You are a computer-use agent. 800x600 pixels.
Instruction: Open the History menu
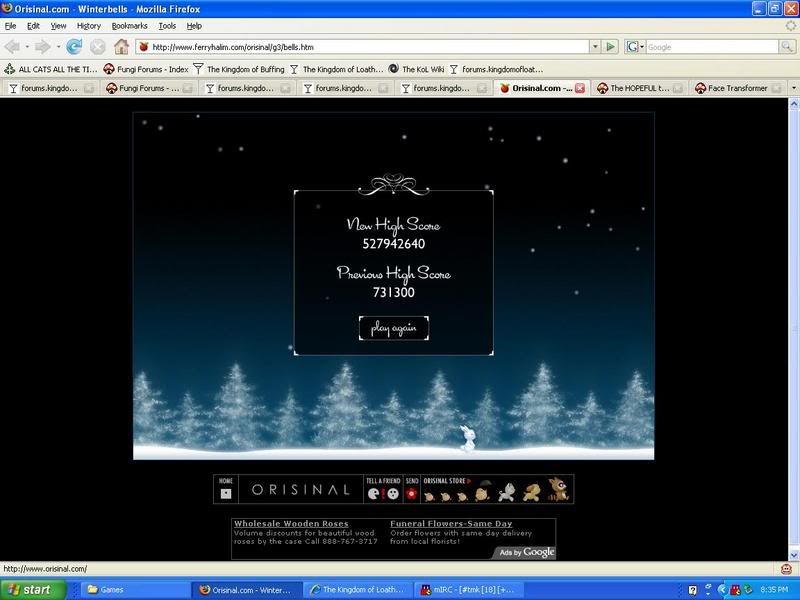pos(89,26)
